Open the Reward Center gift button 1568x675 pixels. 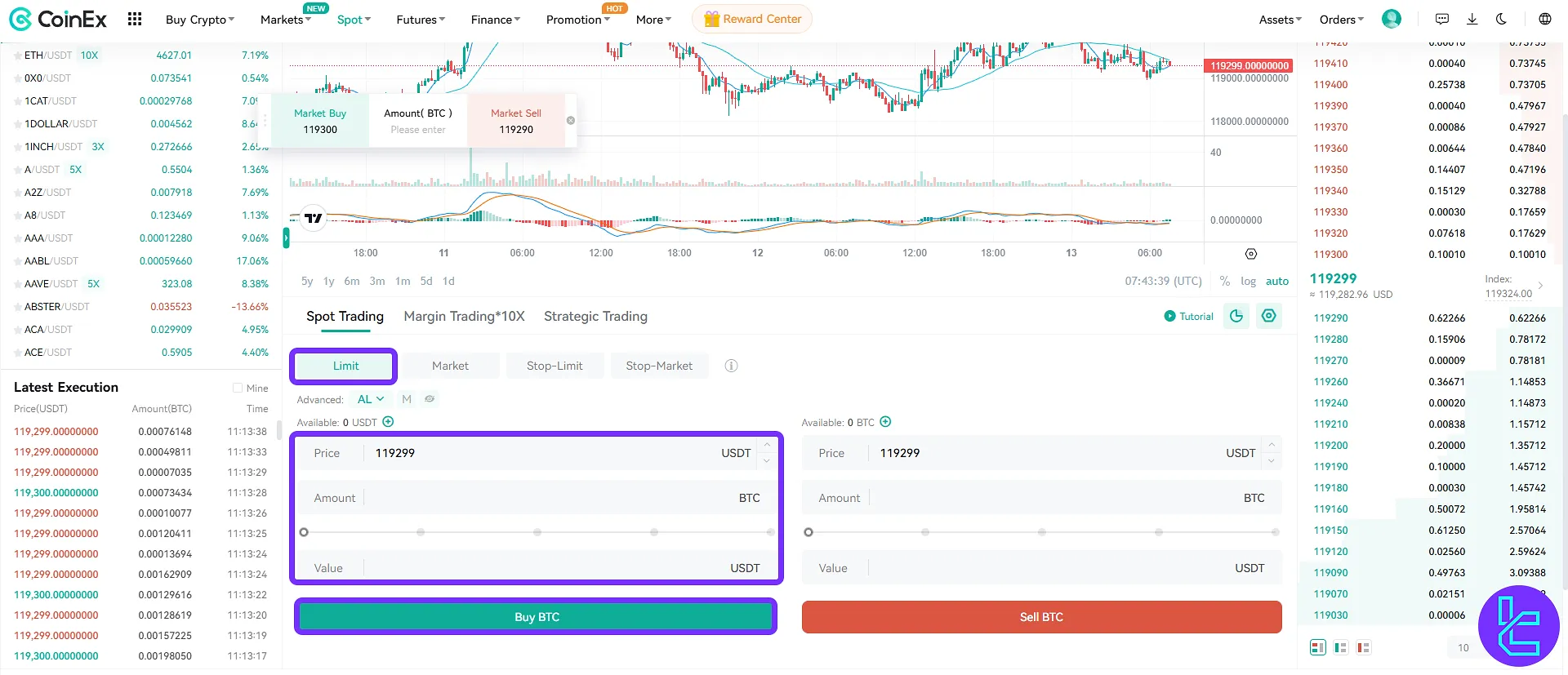(752, 19)
